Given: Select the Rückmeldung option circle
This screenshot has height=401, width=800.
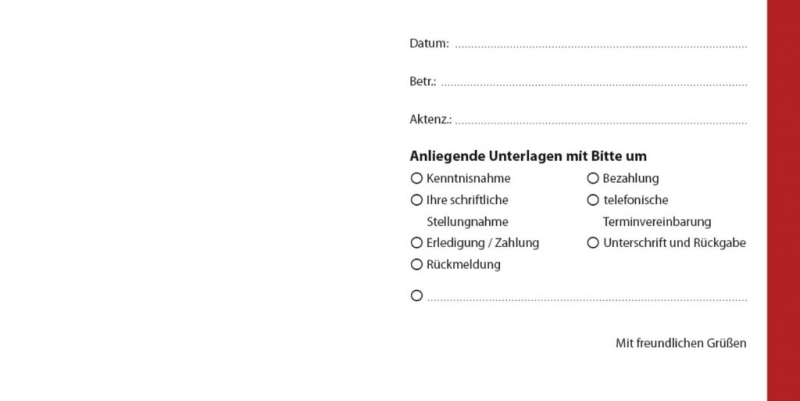Looking at the screenshot, I should 417,264.
